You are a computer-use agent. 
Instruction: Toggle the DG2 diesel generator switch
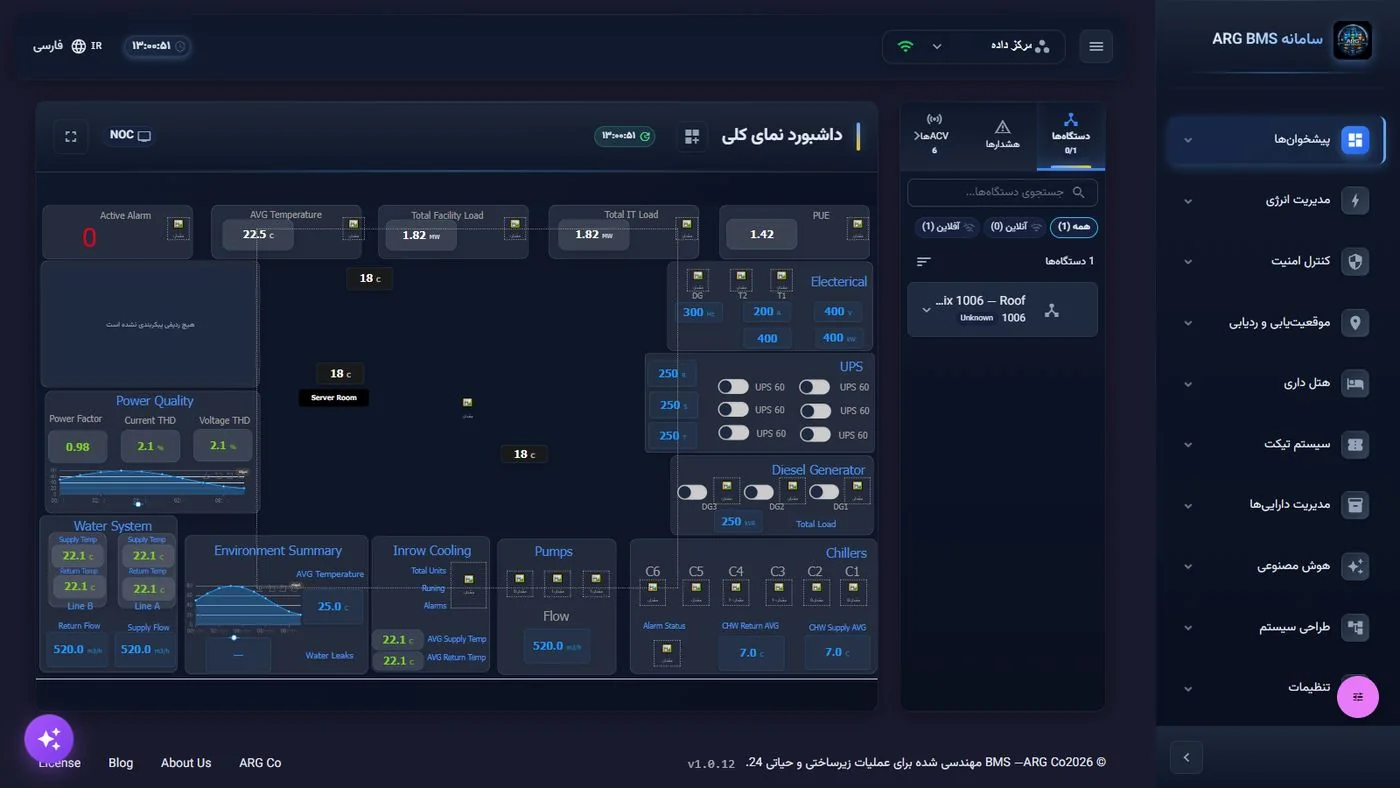(x=759, y=492)
